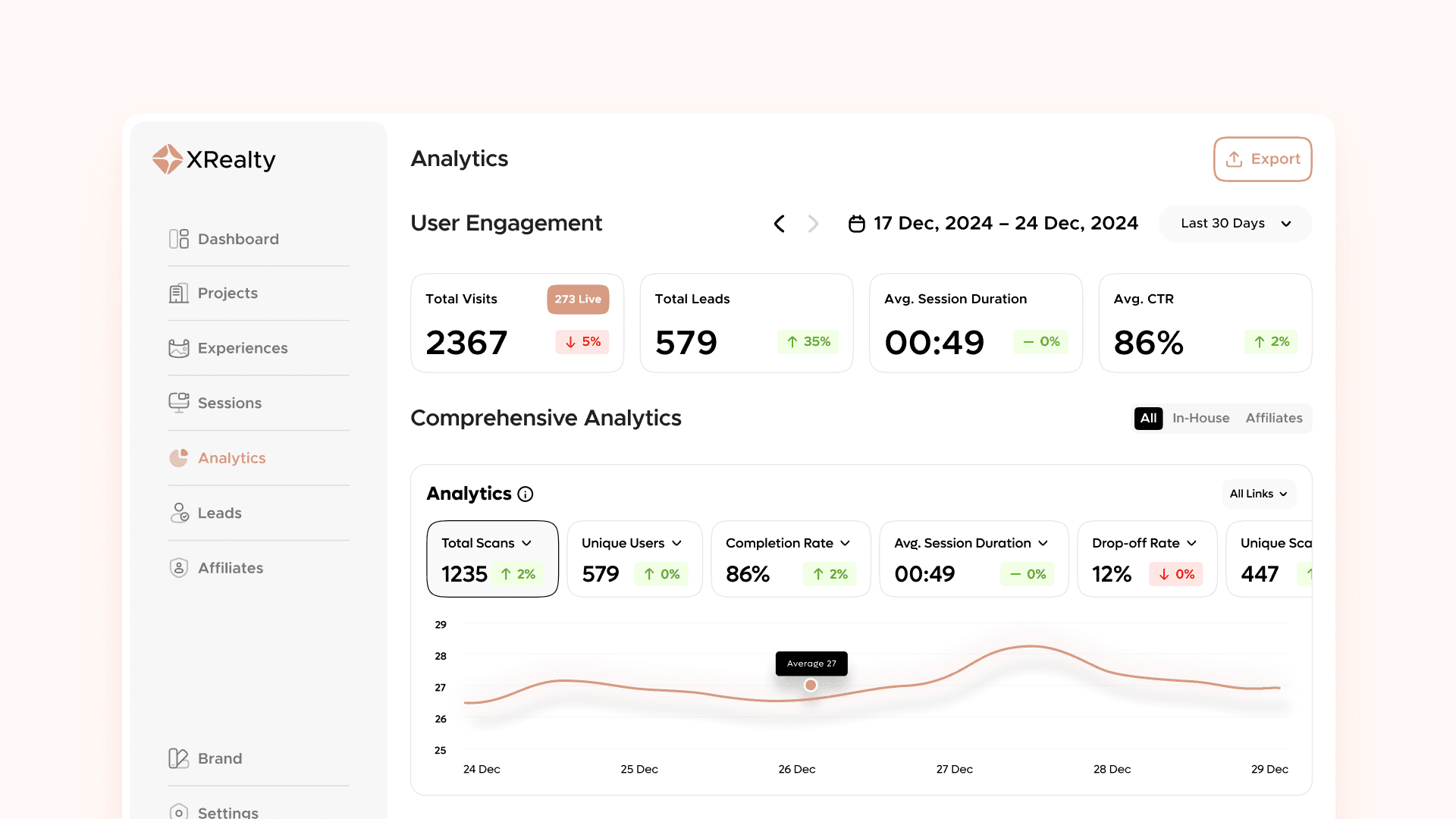Switch filter to In-House
1456x819 pixels.
(x=1200, y=418)
